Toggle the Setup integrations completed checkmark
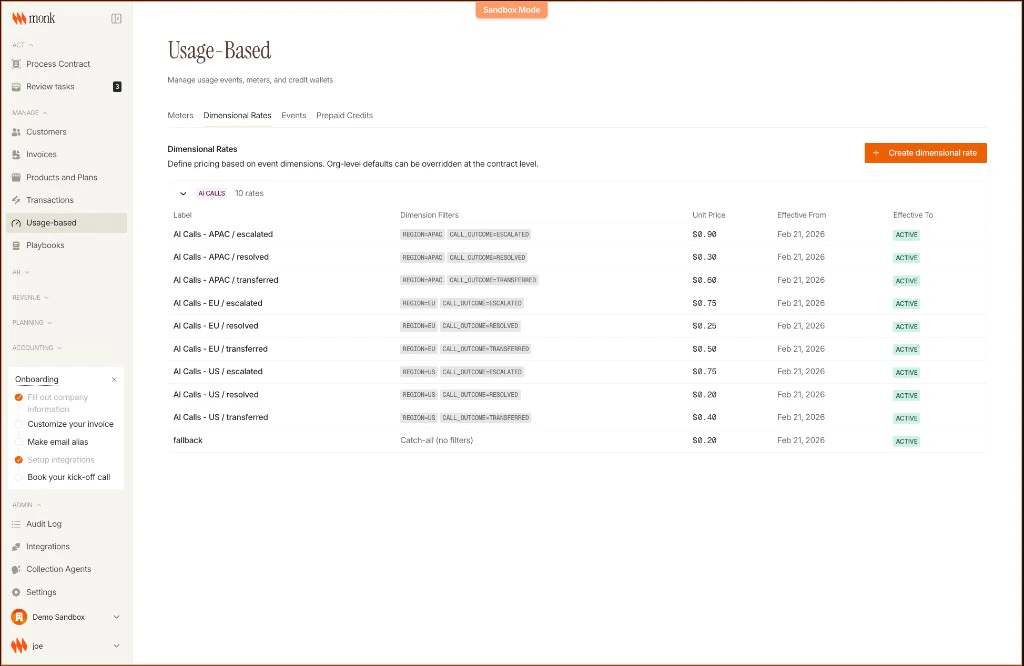This screenshot has width=1024, height=666. 19,460
